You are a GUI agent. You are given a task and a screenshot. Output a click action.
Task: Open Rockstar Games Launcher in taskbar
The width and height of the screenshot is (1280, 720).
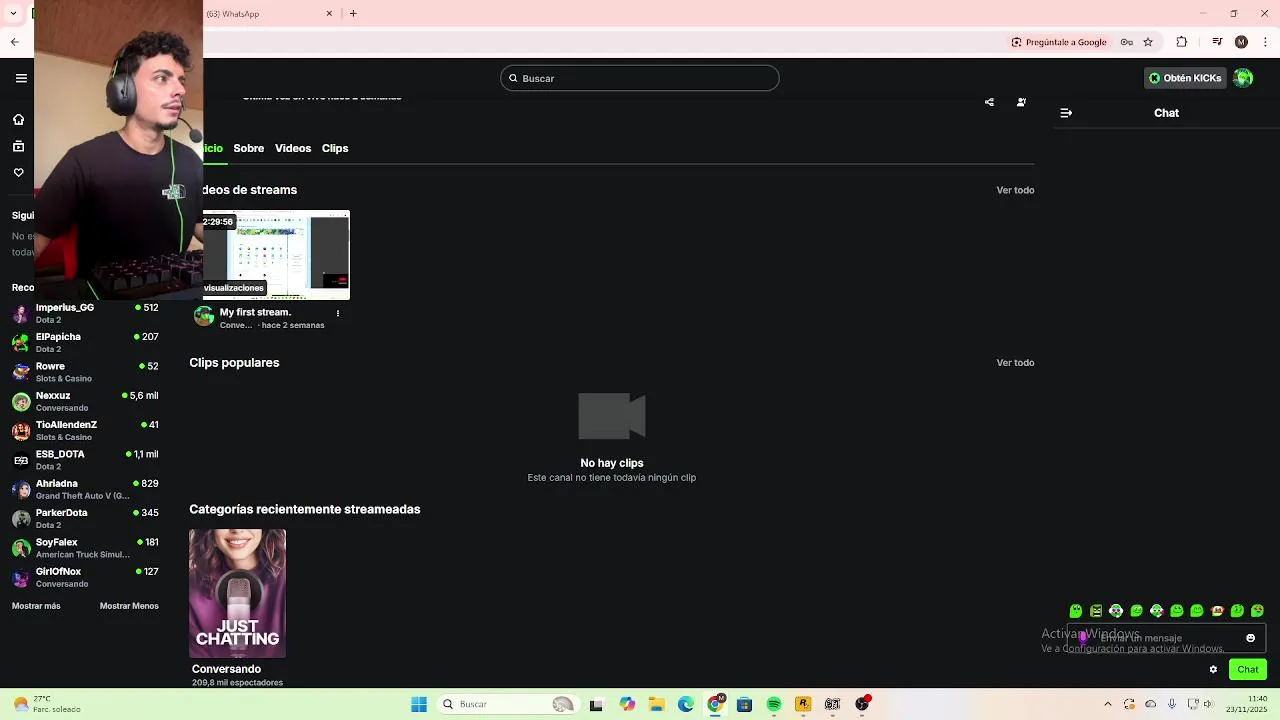(803, 705)
